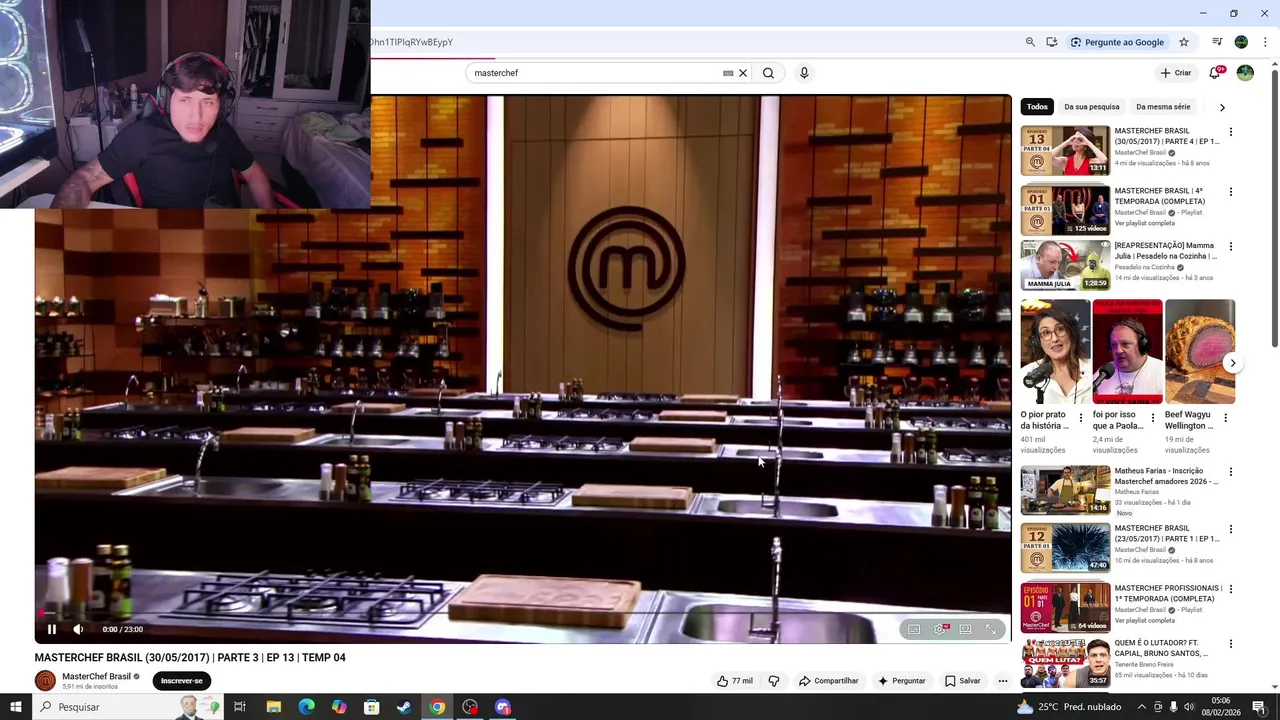Click the search magnifier button
The height and width of the screenshot is (720, 1280).
[768, 73]
